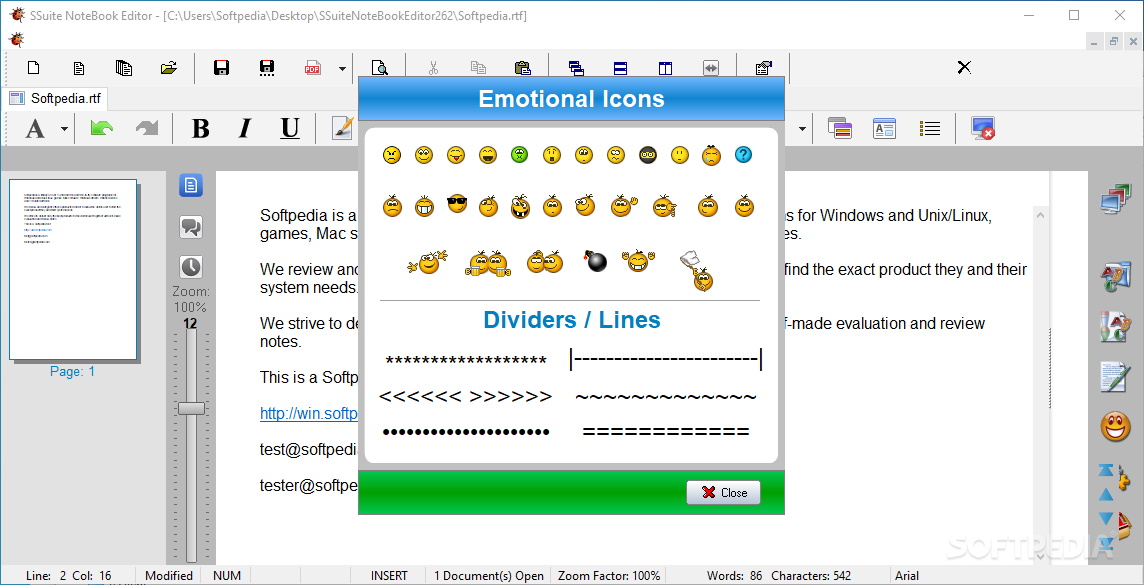Open the emoticon smiley sidebar icon
The height and width of the screenshot is (585, 1144).
(x=1116, y=426)
